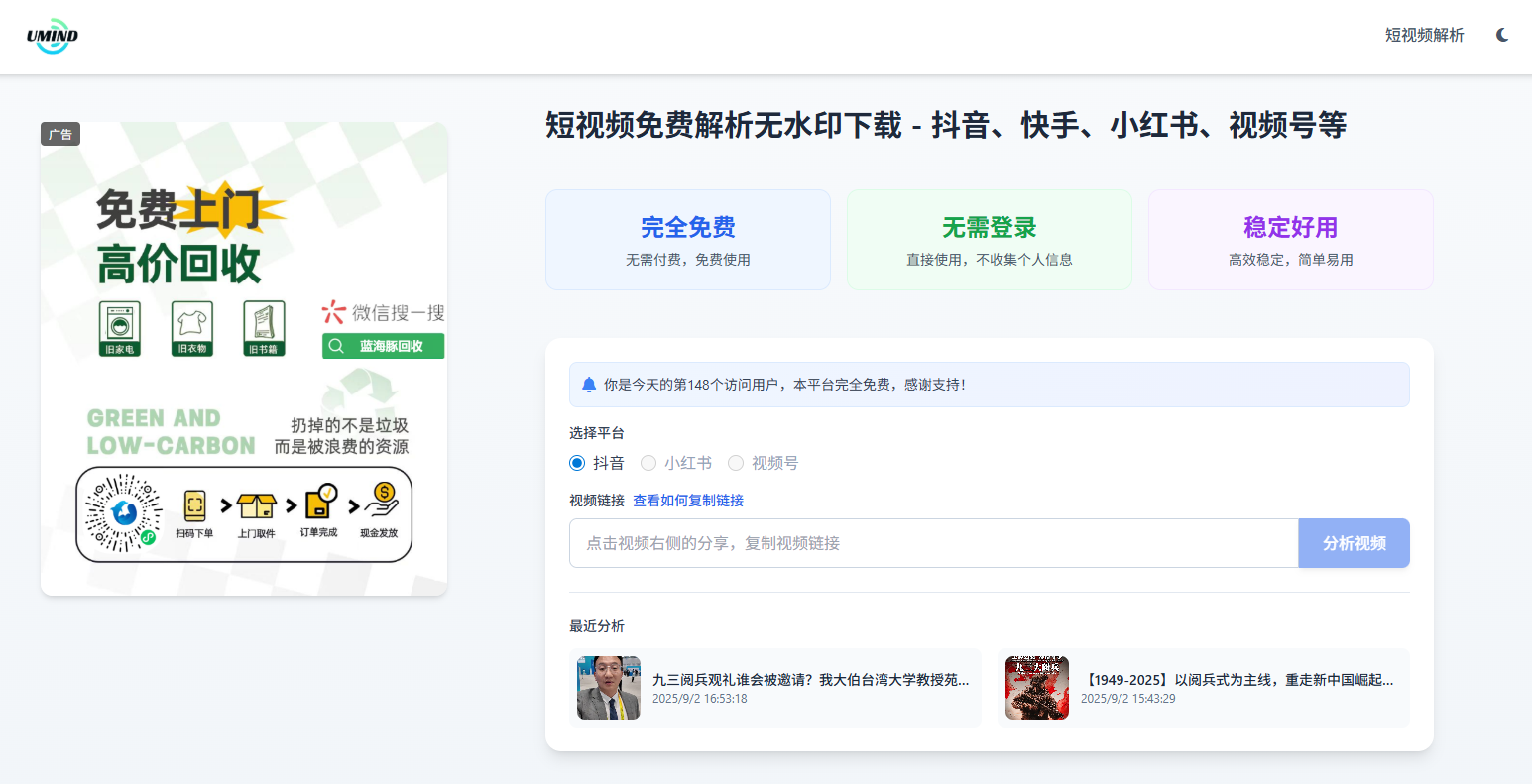Click 扔掉的不是垃圾 slogan text

(x=349, y=425)
